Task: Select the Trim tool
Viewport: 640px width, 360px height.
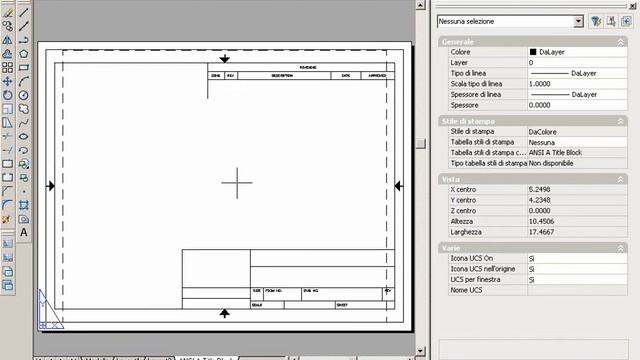Action: pos(7,136)
